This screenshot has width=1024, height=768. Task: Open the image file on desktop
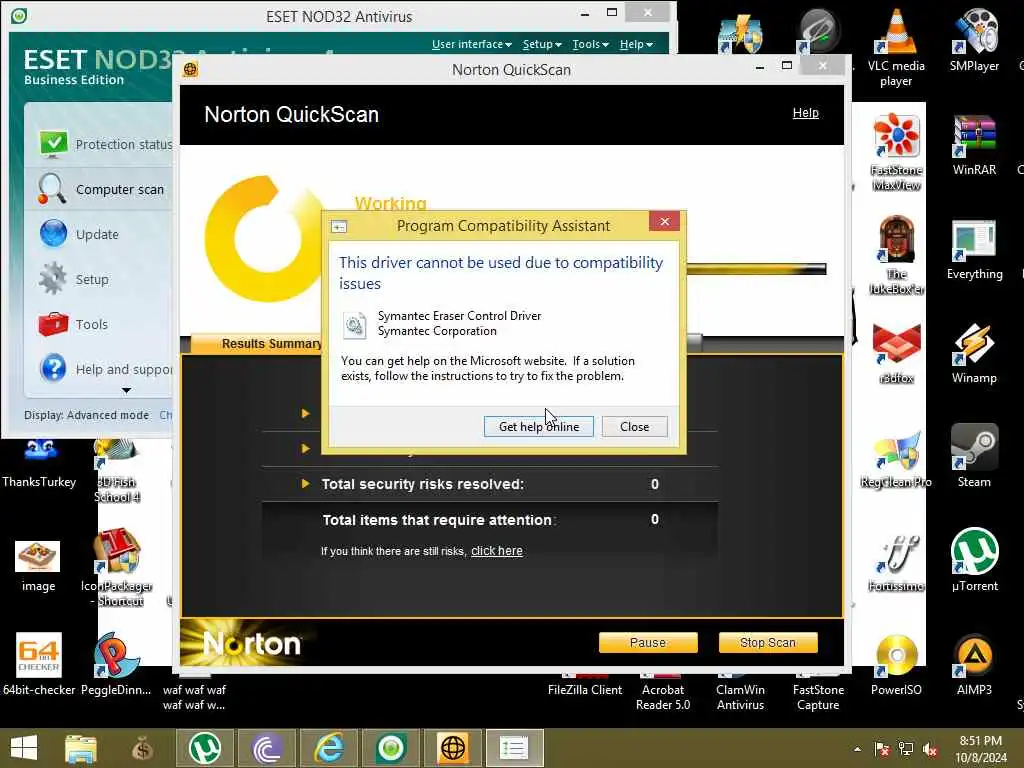coord(38,566)
